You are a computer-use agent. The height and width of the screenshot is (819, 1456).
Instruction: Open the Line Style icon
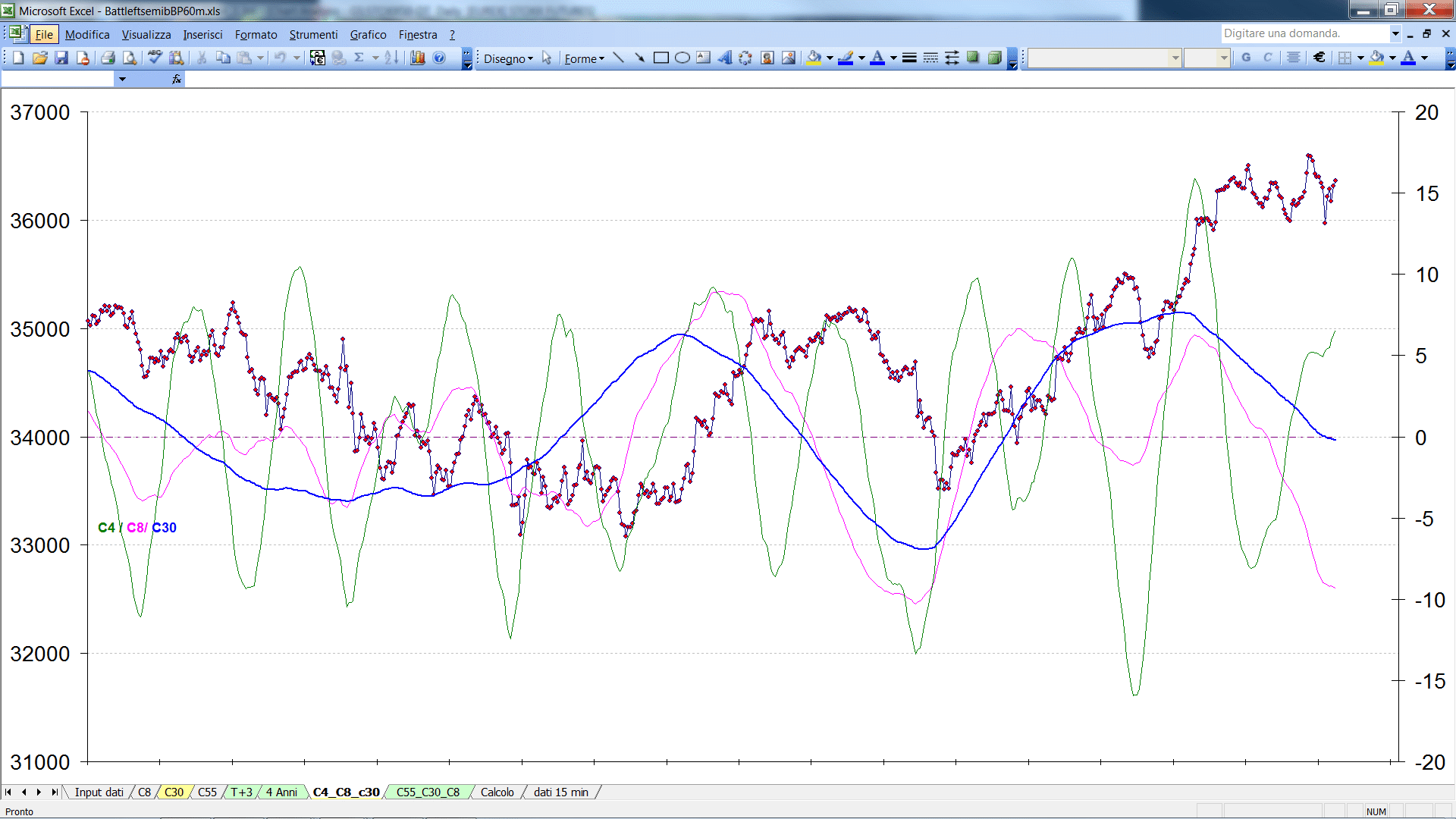(x=909, y=58)
